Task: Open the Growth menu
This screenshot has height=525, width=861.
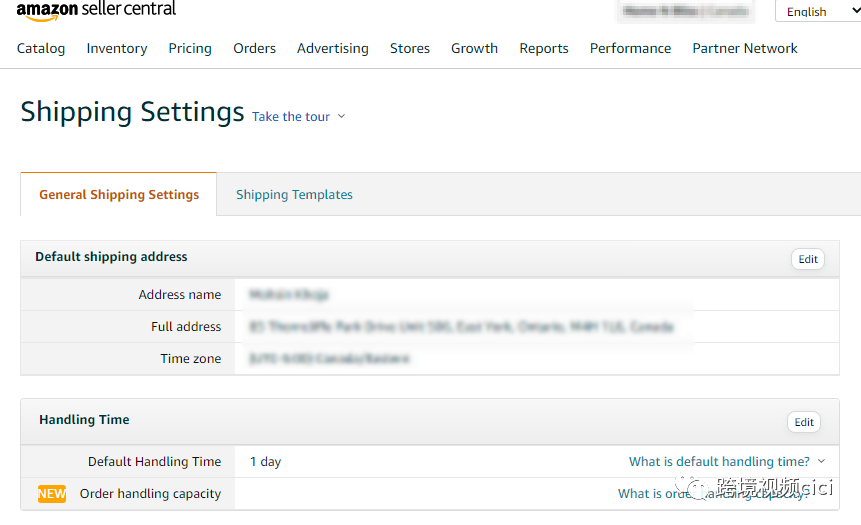Action: click(474, 48)
